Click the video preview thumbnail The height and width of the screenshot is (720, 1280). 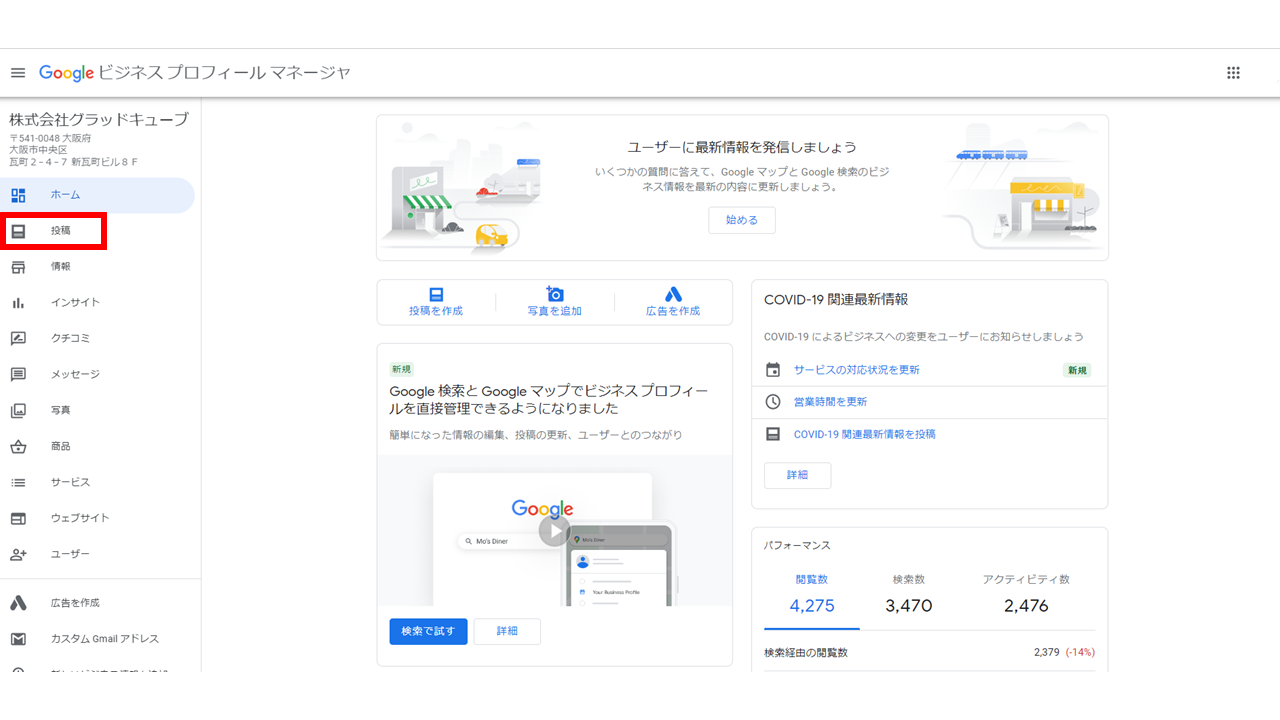click(555, 531)
